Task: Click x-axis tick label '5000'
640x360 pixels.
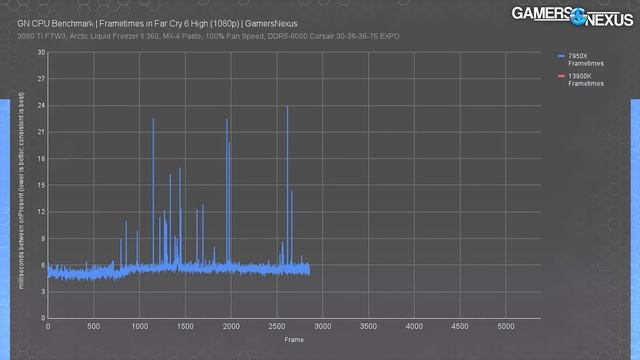Action: click(x=506, y=327)
